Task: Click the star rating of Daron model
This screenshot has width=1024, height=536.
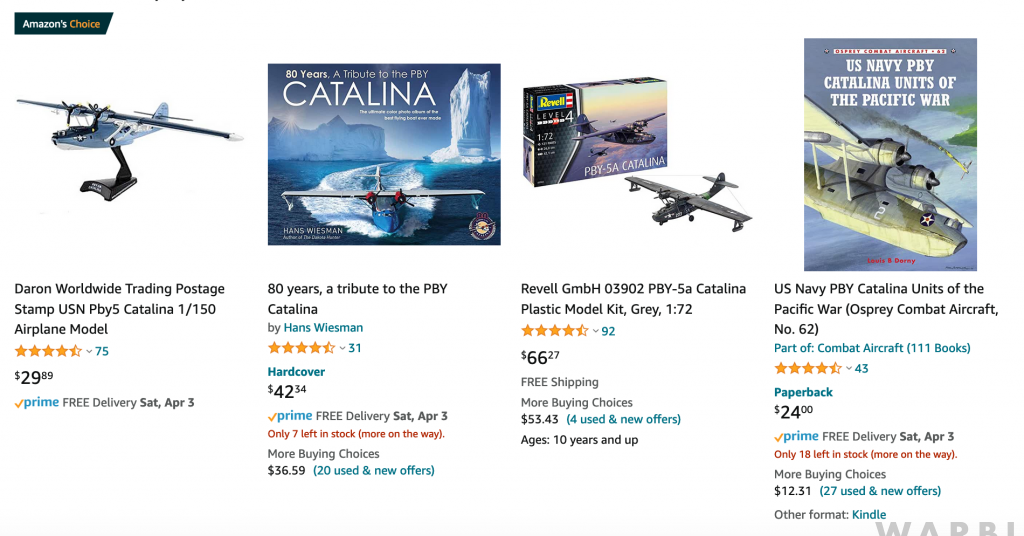Action: point(48,351)
